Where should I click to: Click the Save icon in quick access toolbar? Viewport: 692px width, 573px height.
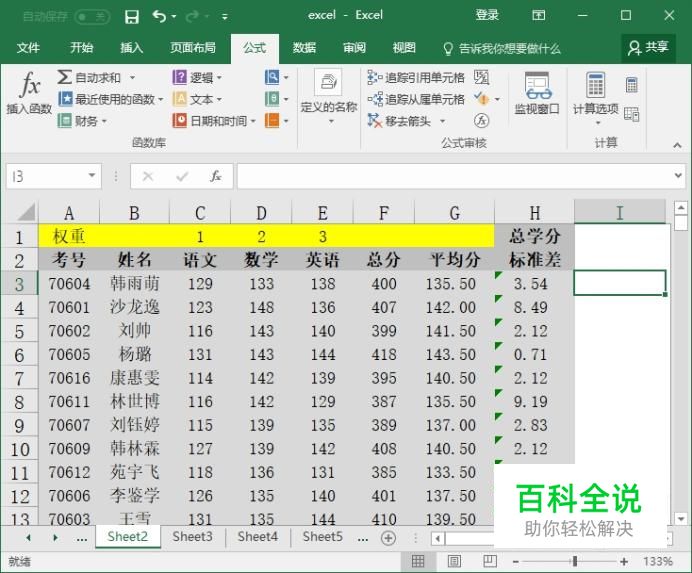point(132,16)
